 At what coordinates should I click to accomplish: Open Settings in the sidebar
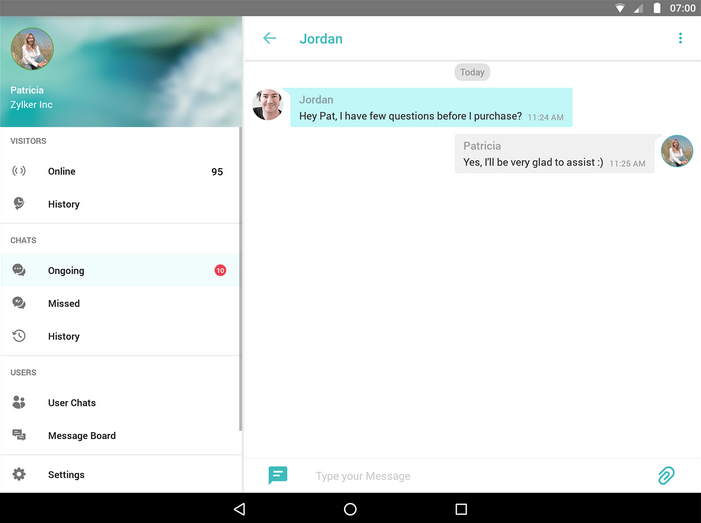click(120, 474)
